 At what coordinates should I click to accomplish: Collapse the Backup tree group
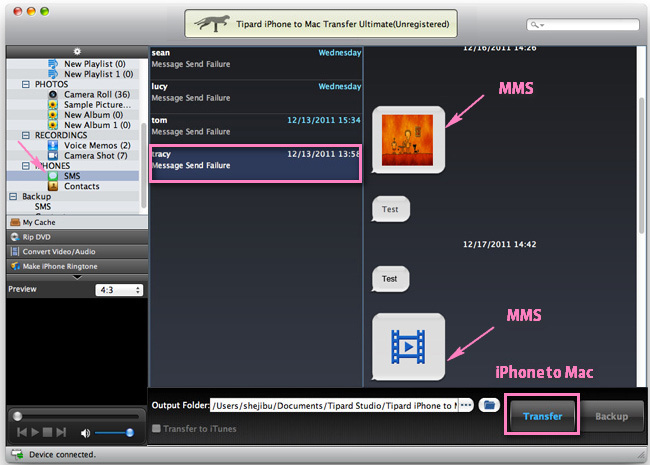[x=13, y=196]
